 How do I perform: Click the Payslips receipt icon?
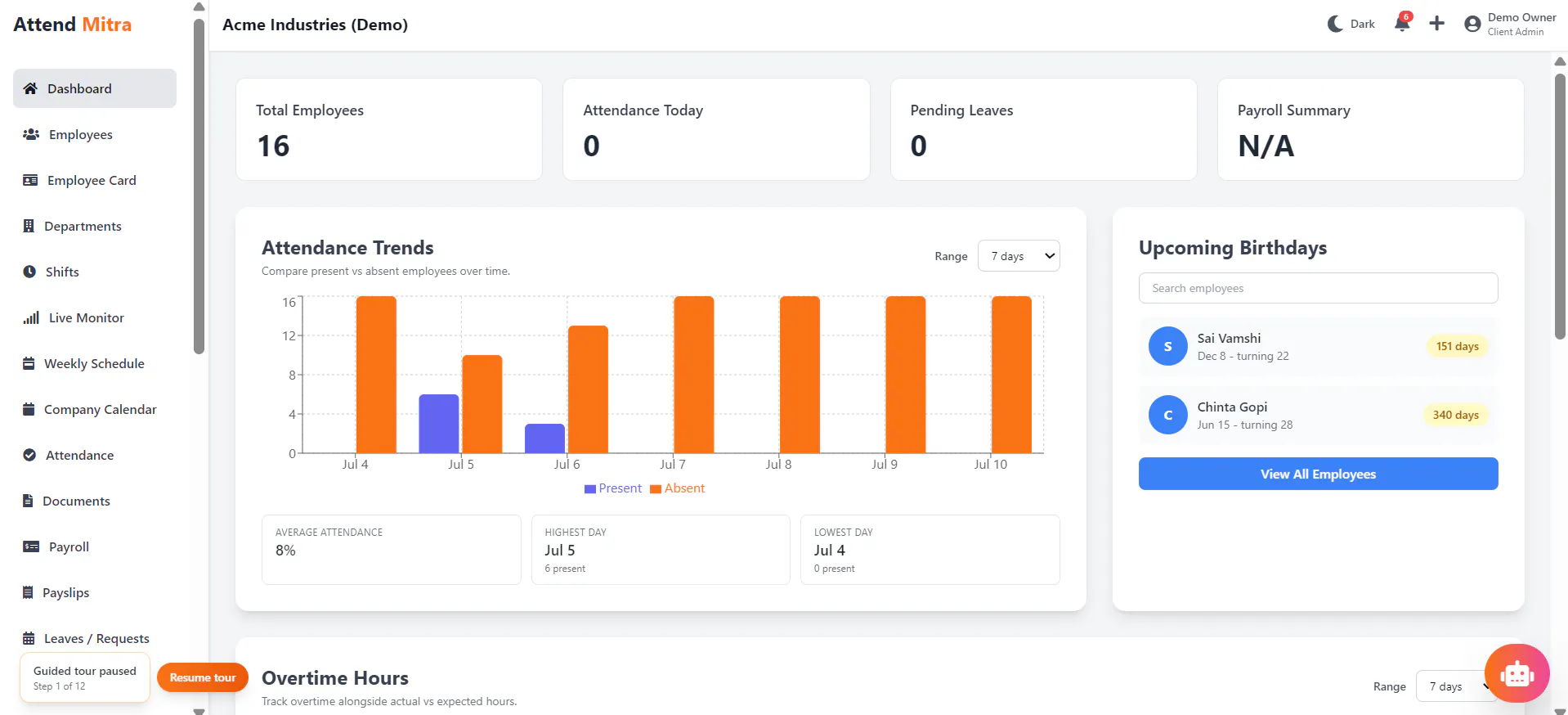coord(28,592)
